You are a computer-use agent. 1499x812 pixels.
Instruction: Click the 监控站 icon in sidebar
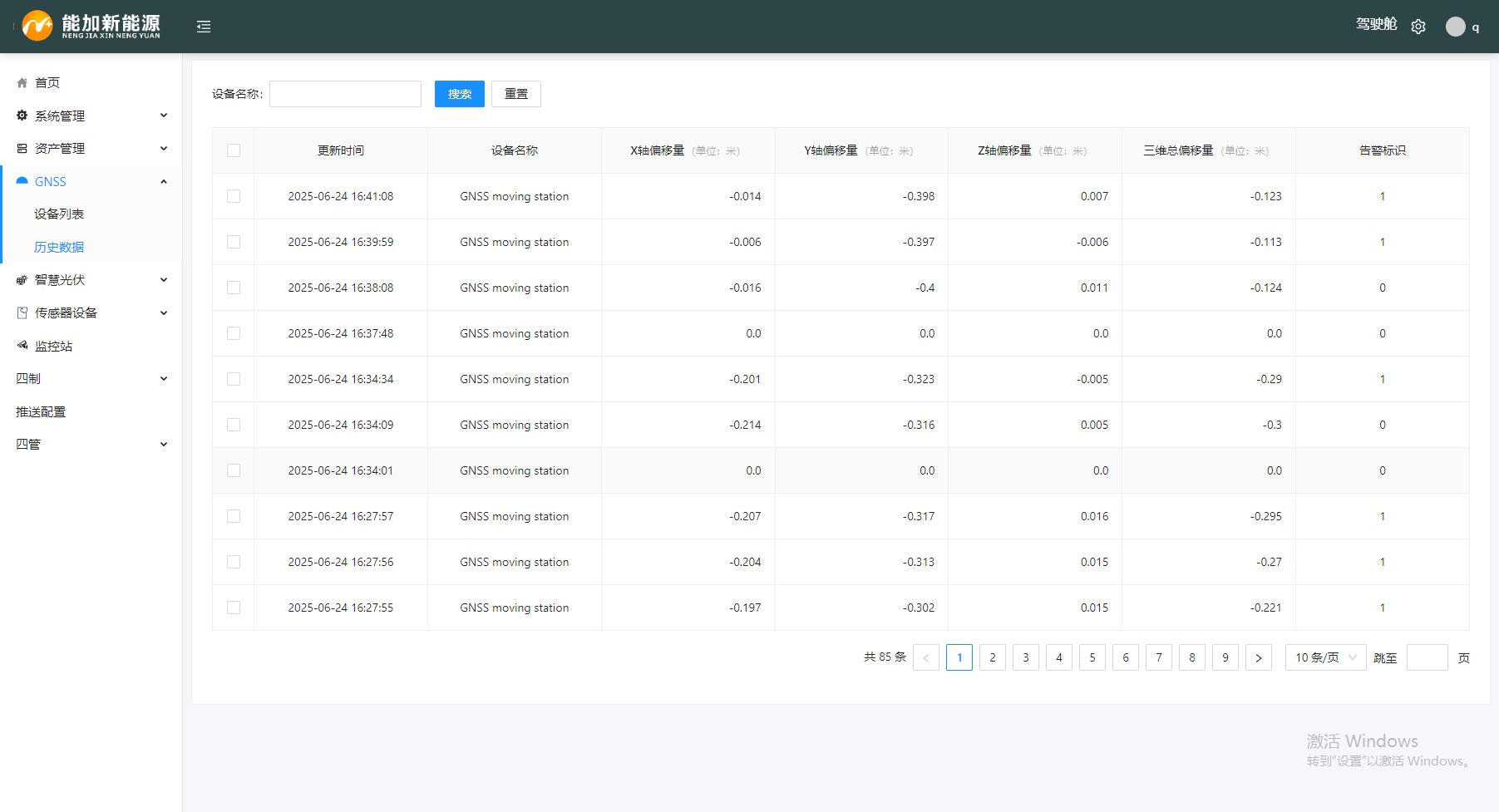(x=22, y=346)
